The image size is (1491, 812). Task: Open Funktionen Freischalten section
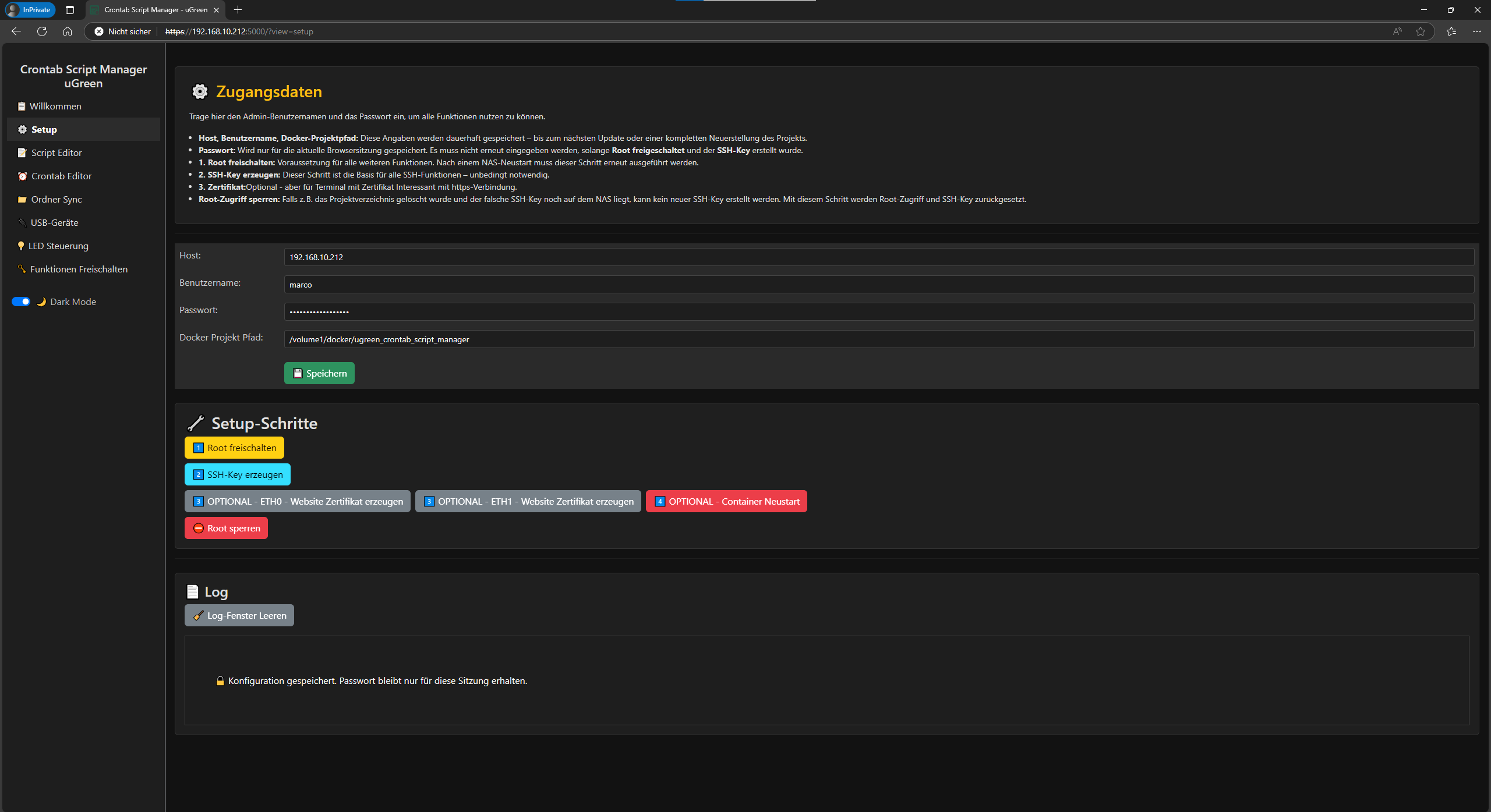pos(83,269)
